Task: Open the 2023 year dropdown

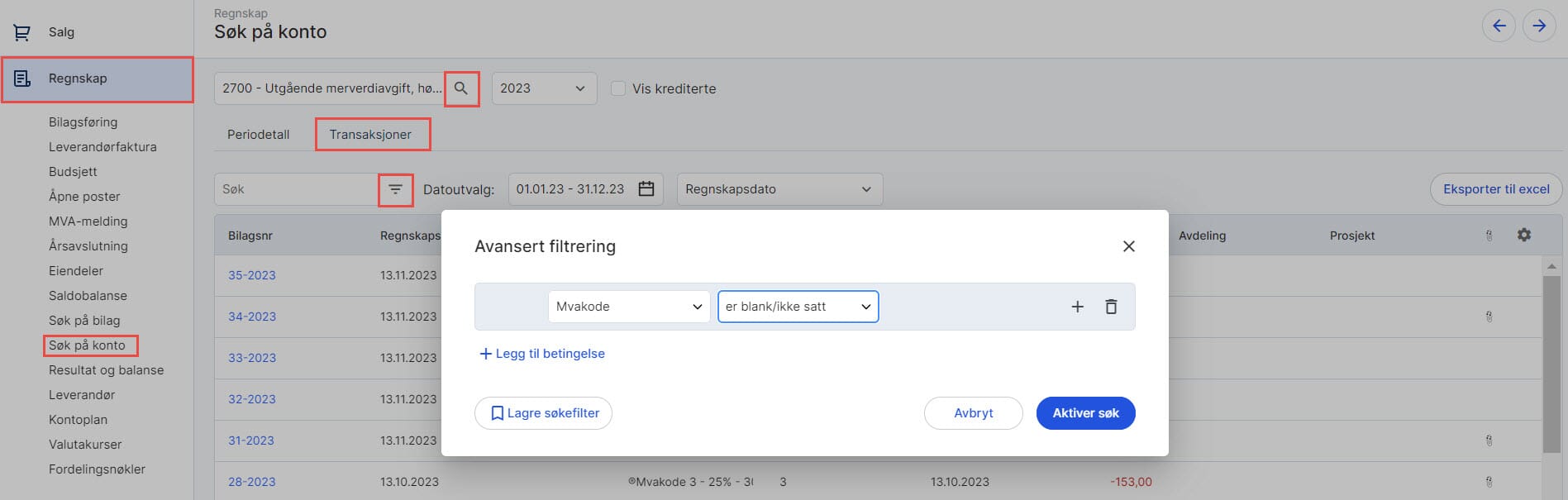Action: 543,88
